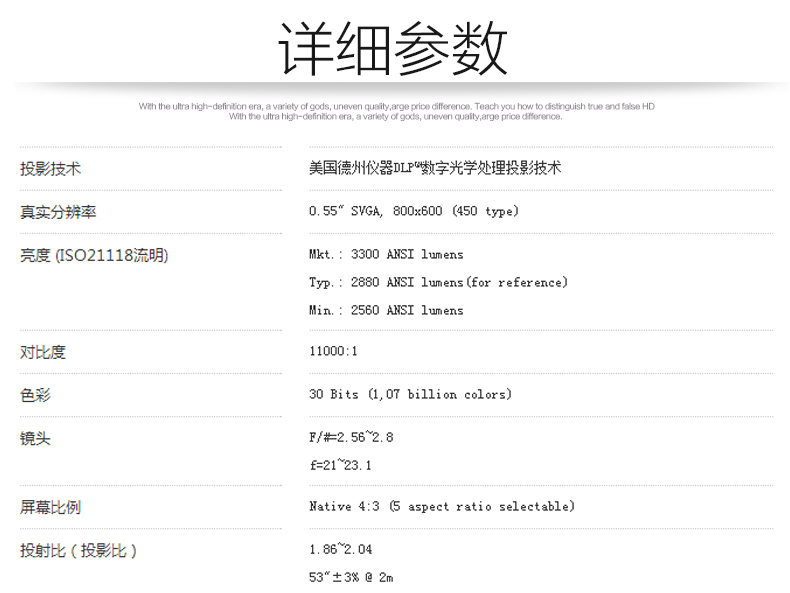Click the 屏幕比例 row label
Viewport: 790px width, 593px height.
point(51,507)
